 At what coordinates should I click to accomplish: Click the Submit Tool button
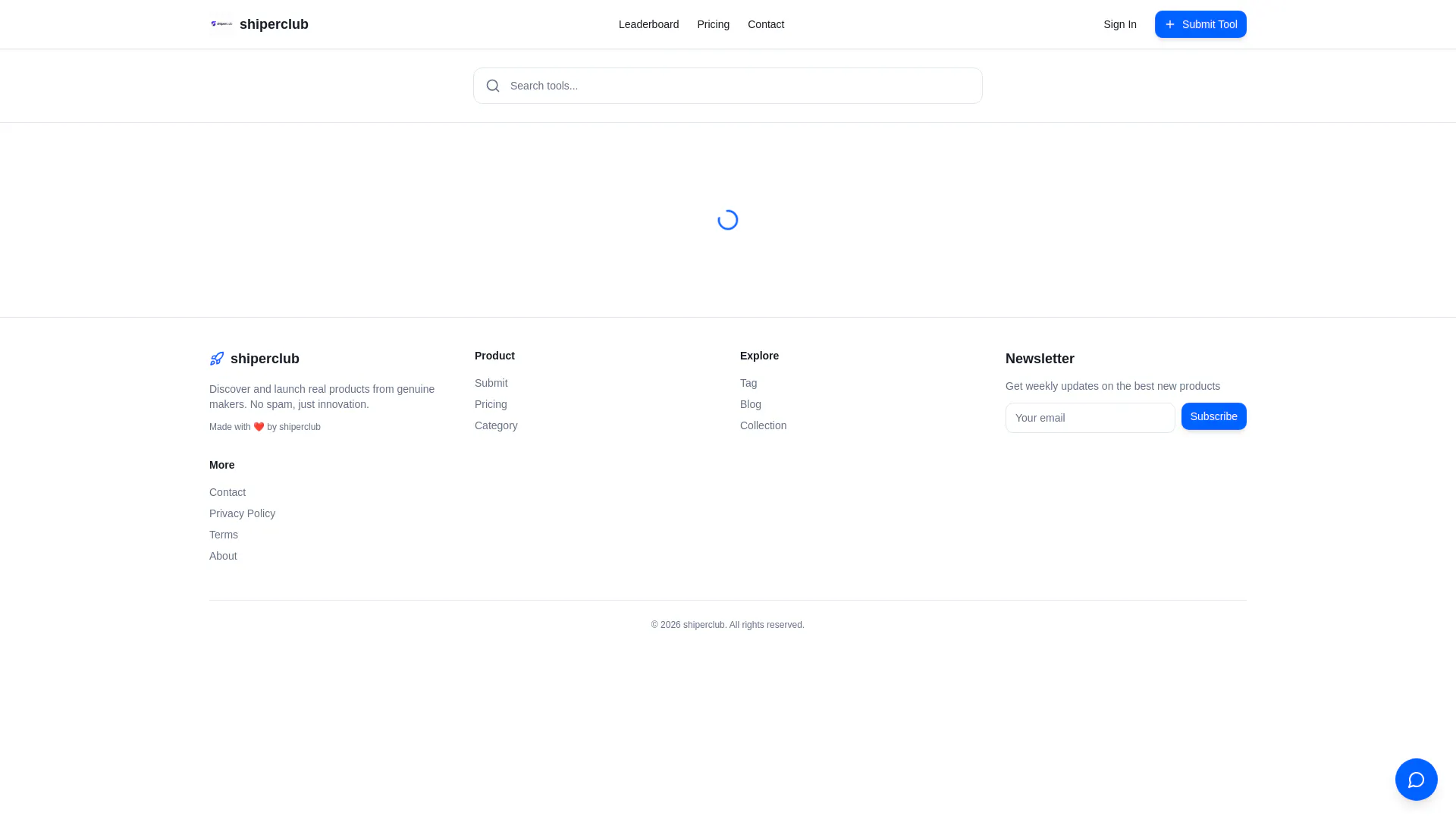click(x=1200, y=24)
